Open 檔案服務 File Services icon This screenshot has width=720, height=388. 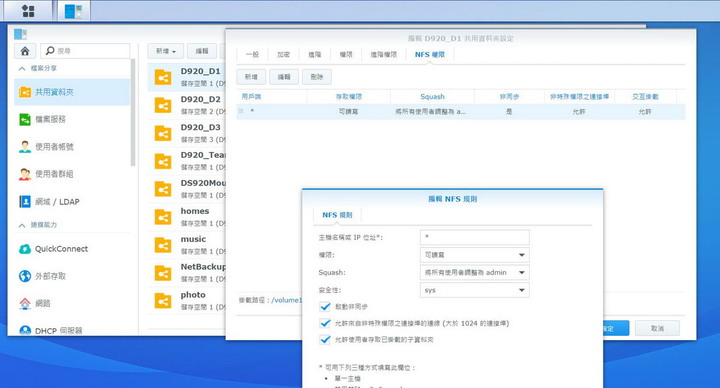25,119
